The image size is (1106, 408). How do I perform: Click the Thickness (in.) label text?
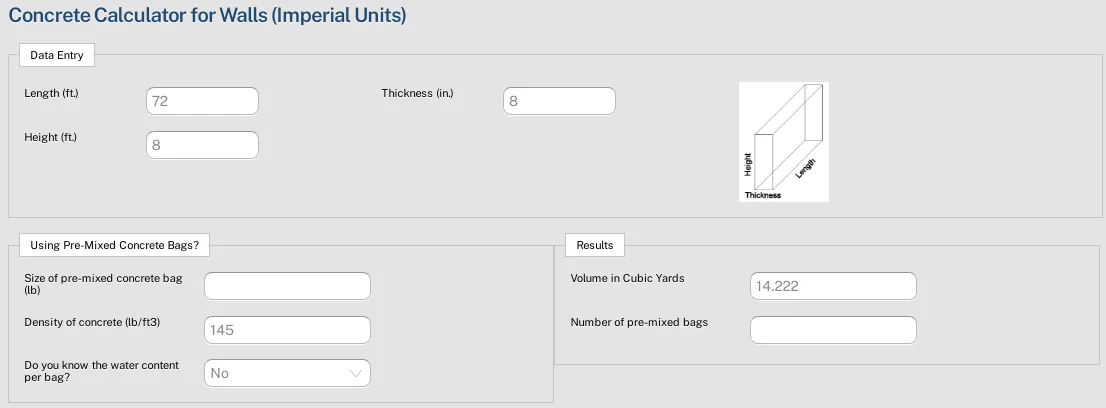coord(418,93)
